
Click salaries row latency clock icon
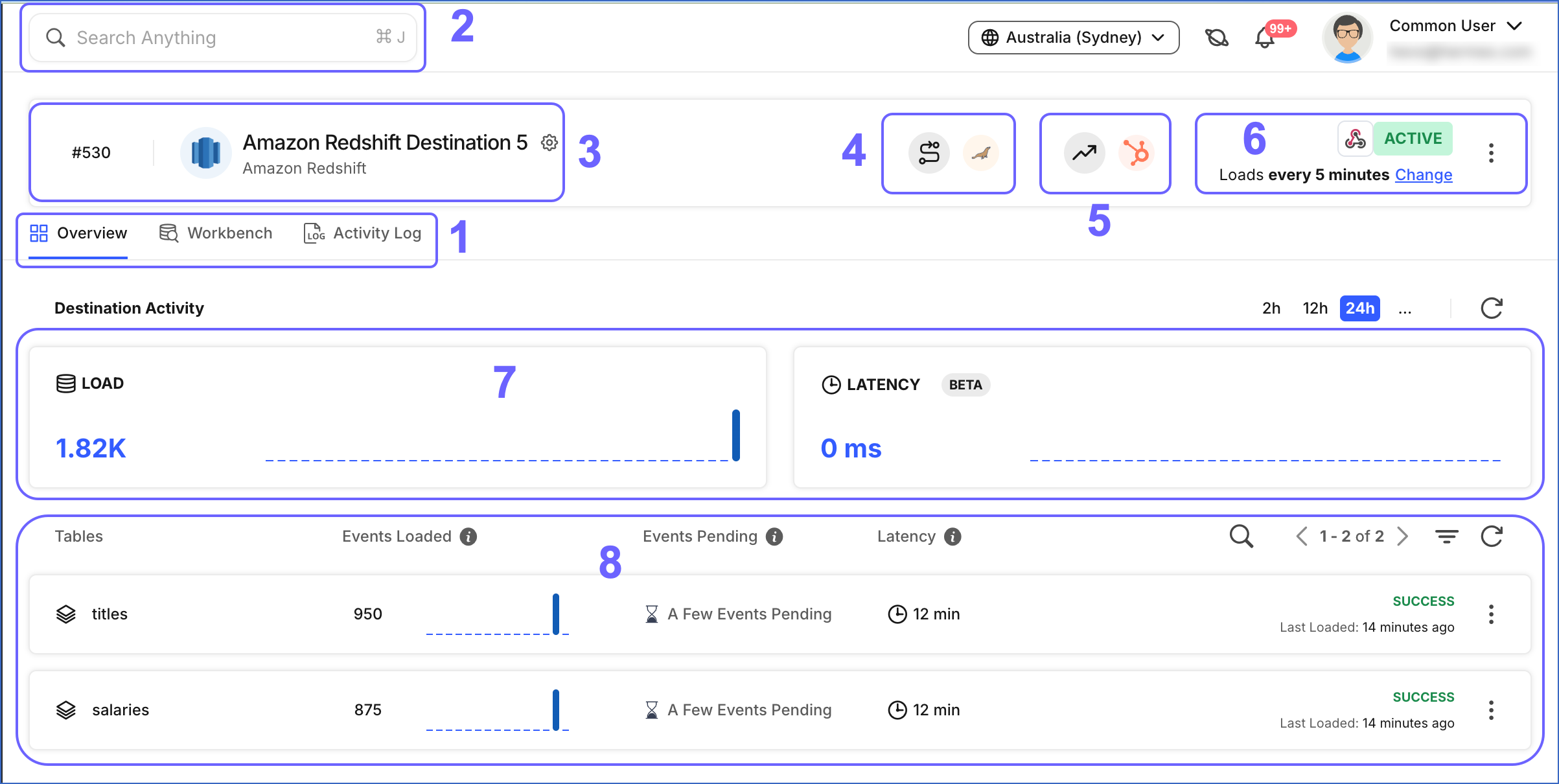[897, 710]
